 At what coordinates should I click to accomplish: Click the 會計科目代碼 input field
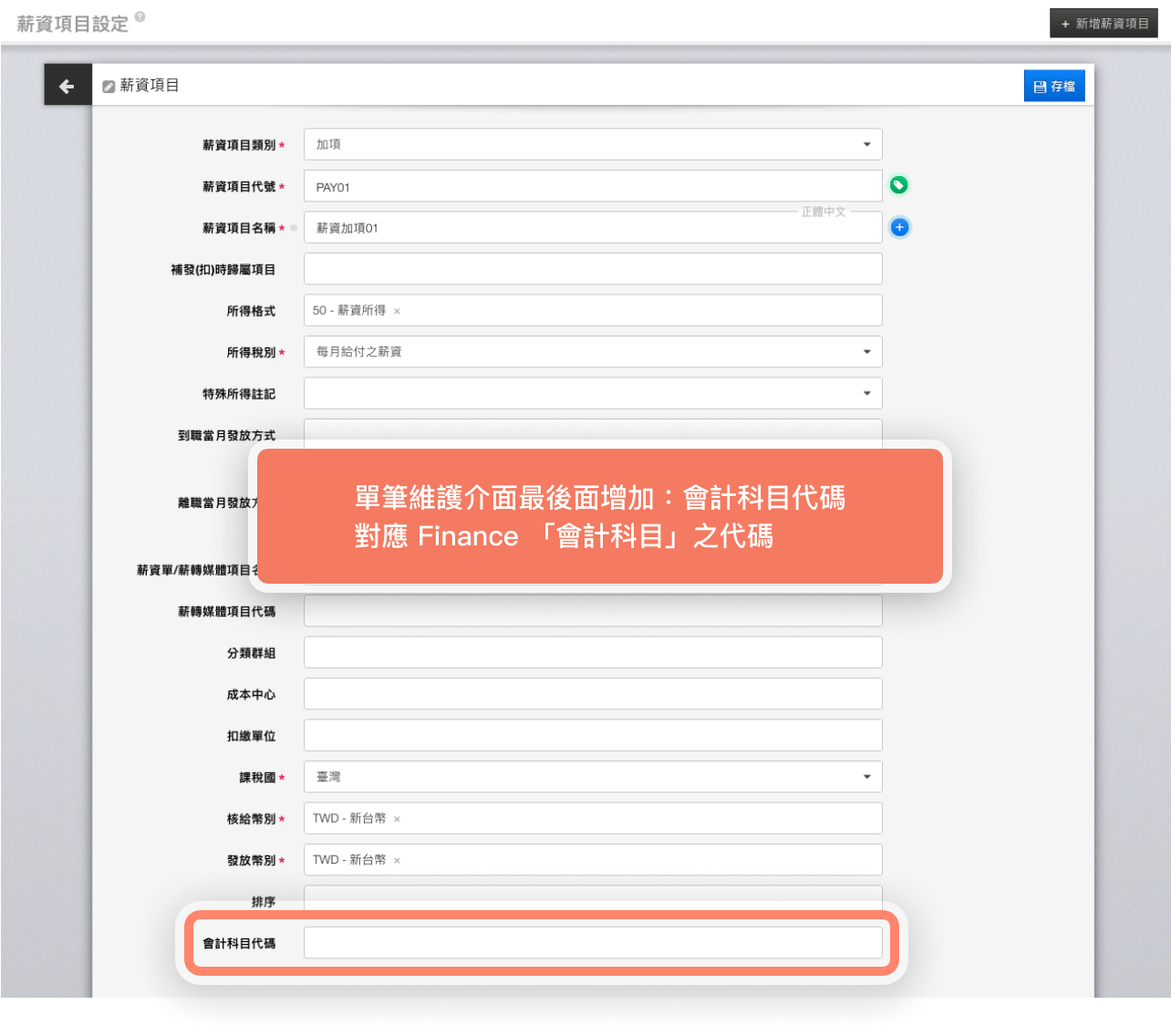pos(593,943)
